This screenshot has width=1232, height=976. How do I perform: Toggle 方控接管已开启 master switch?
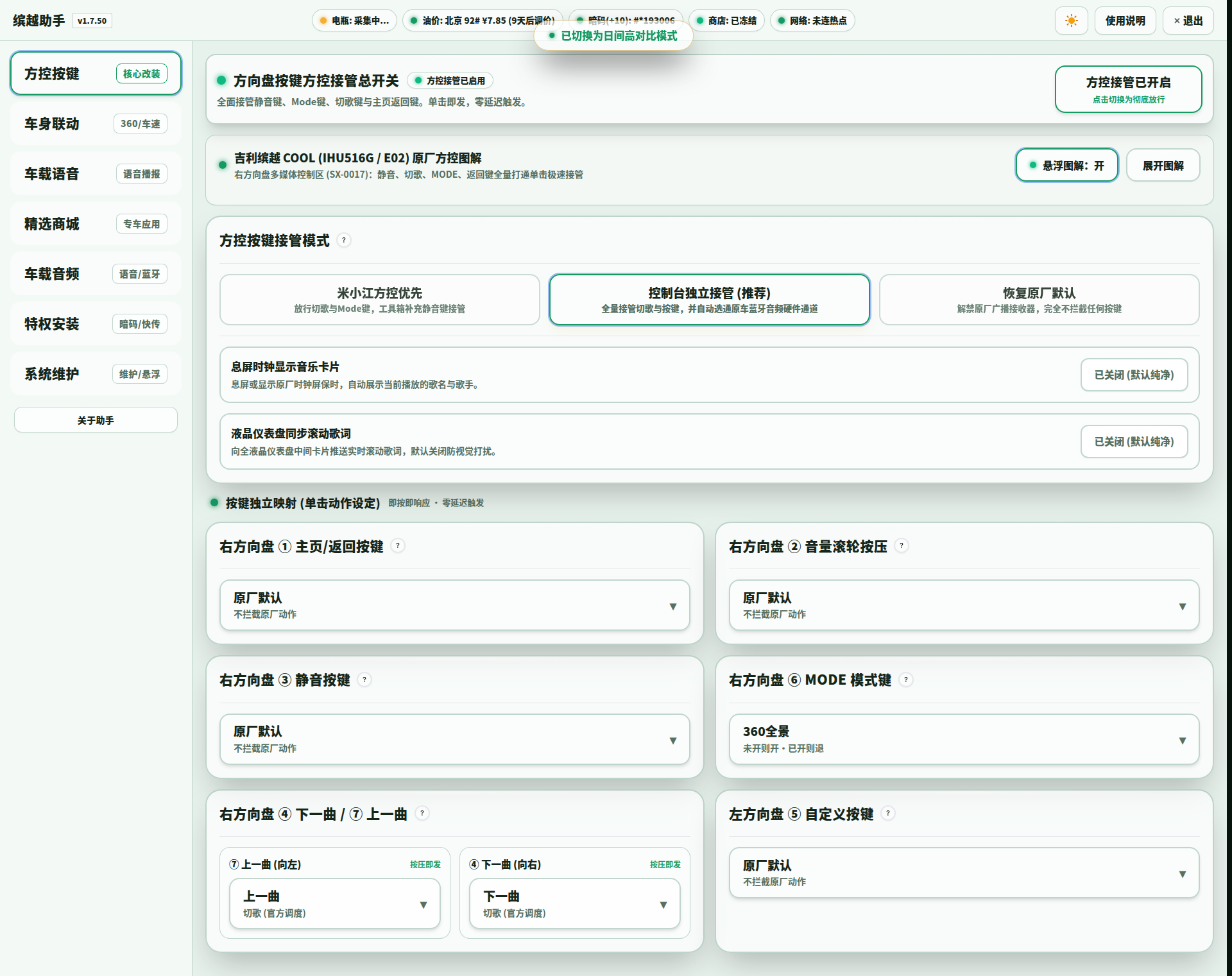1128,89
